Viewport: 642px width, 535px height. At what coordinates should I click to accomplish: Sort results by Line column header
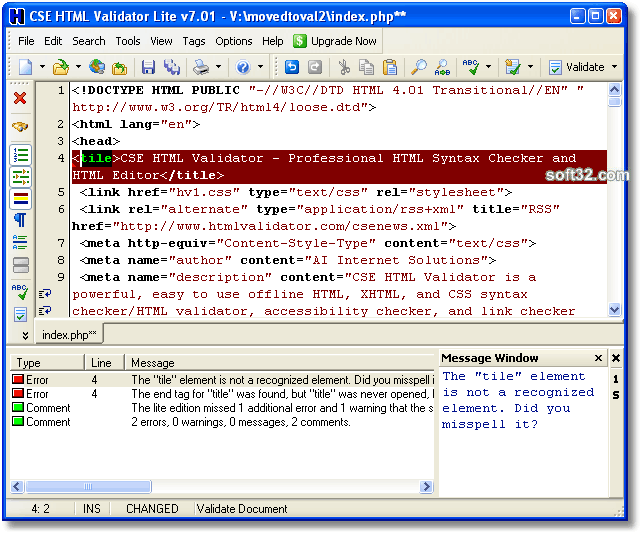pyautogui.click(x=104, y=363)
